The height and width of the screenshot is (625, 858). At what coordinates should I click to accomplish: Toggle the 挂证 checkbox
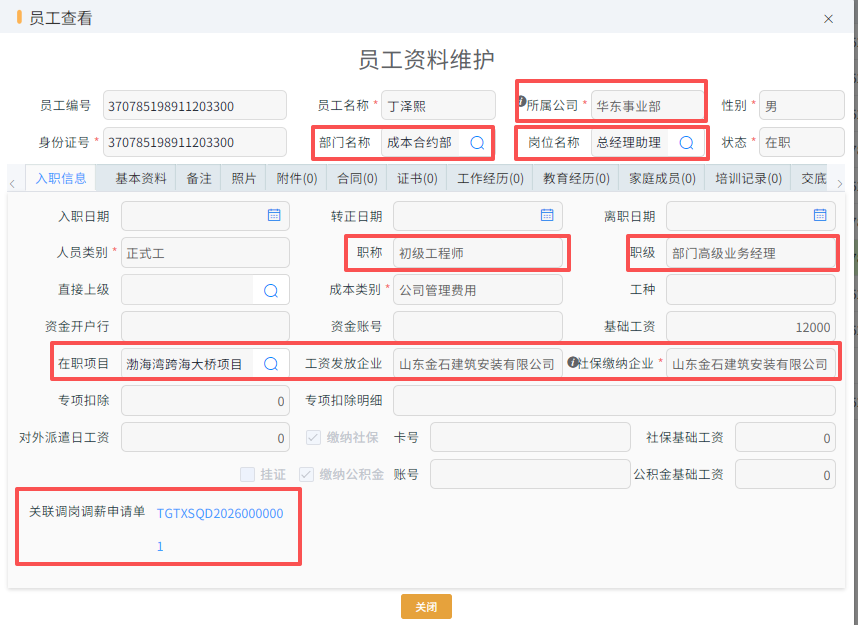[x=247, y=474]
